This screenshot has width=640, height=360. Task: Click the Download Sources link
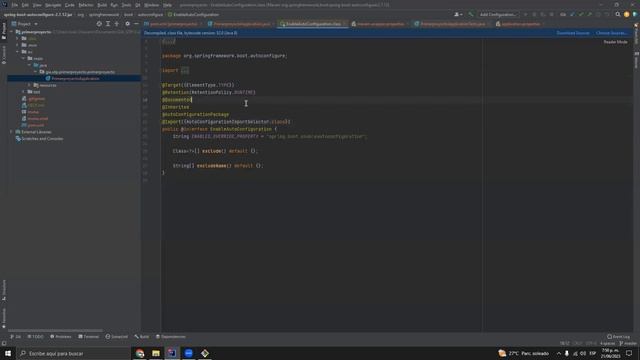coord(573,33)
